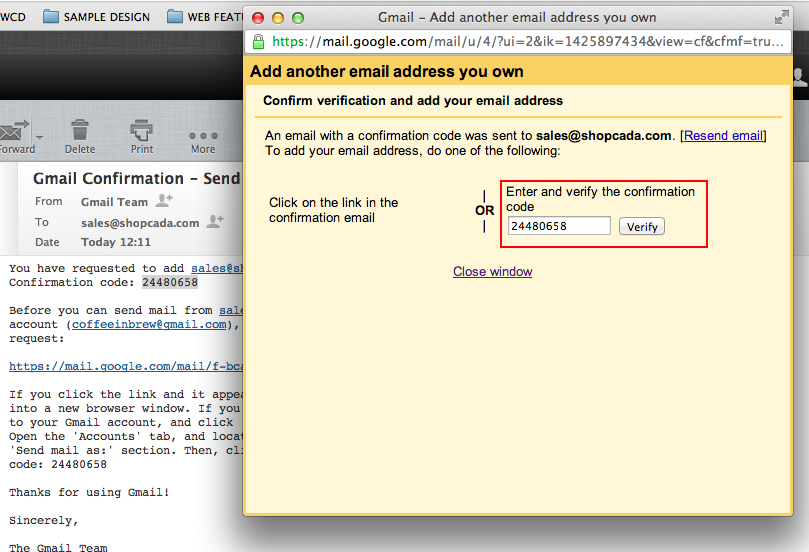Click the user profile icon behind popup
The height and width of the screenshot is (552, 809).
pos(801,77)
